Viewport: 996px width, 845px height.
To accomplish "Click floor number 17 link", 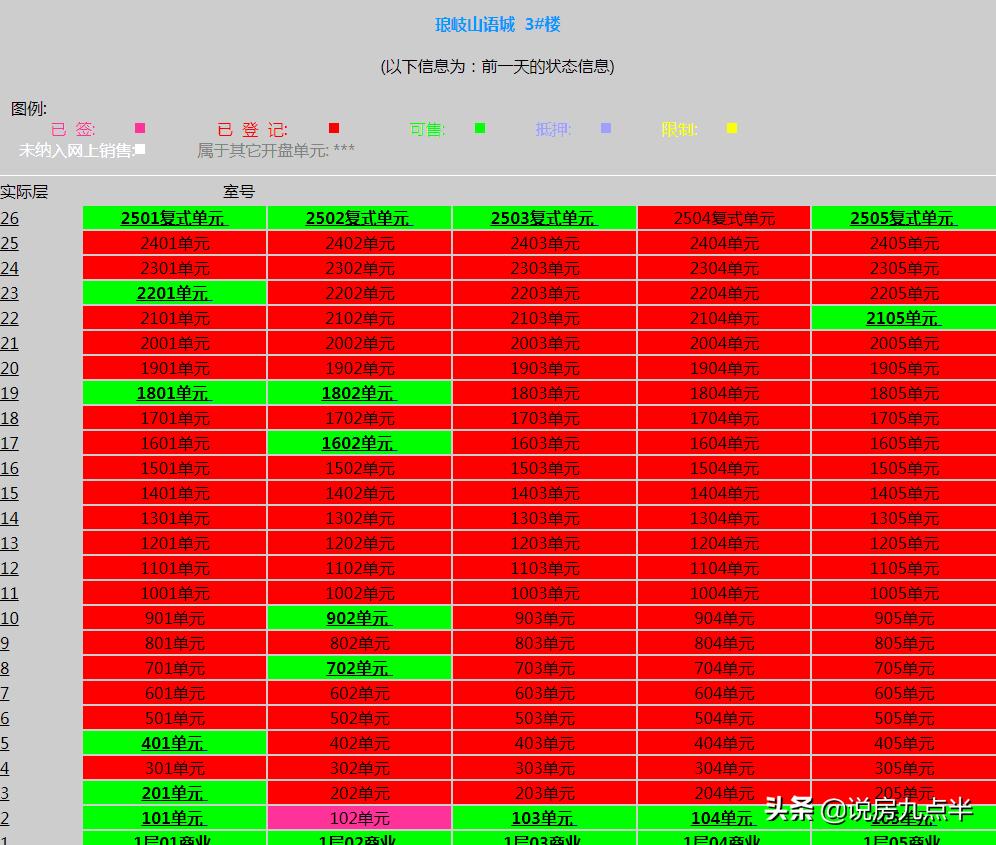I will [10, 443].
